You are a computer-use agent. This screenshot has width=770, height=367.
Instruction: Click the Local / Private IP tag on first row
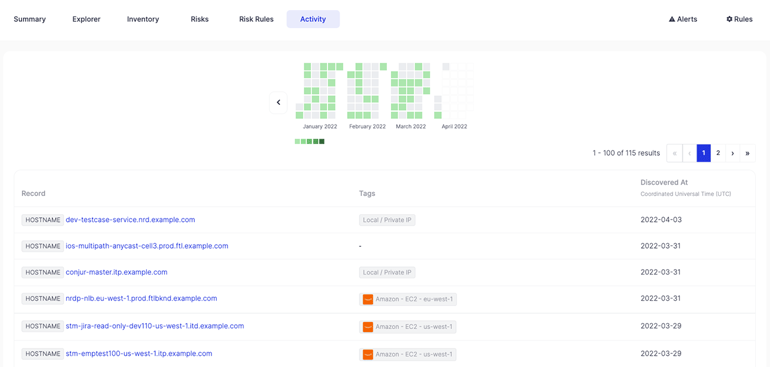[x=387, y=220]
